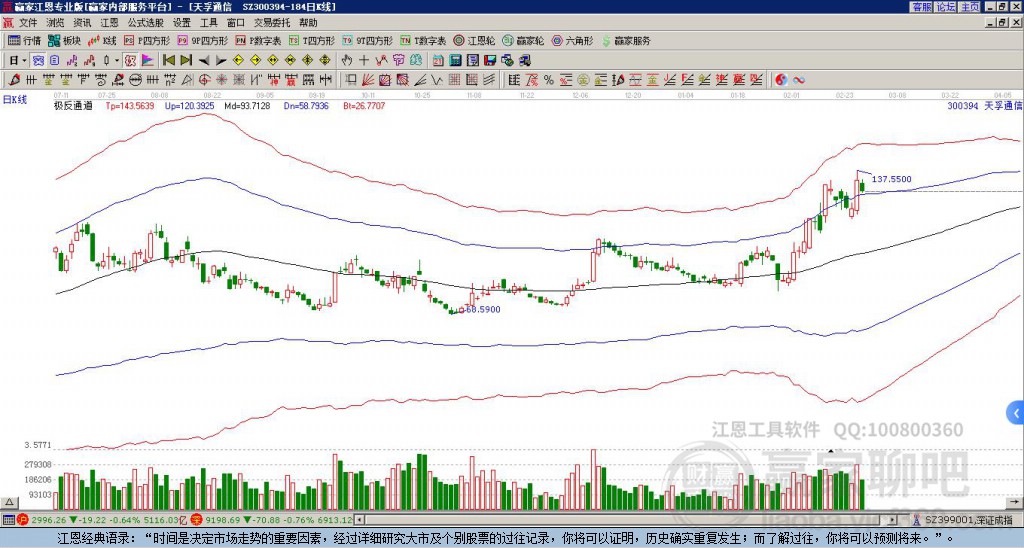This screenshot has width=1024, height=548.
Task: Open T数字表 time number table
Action: [423, 40]
